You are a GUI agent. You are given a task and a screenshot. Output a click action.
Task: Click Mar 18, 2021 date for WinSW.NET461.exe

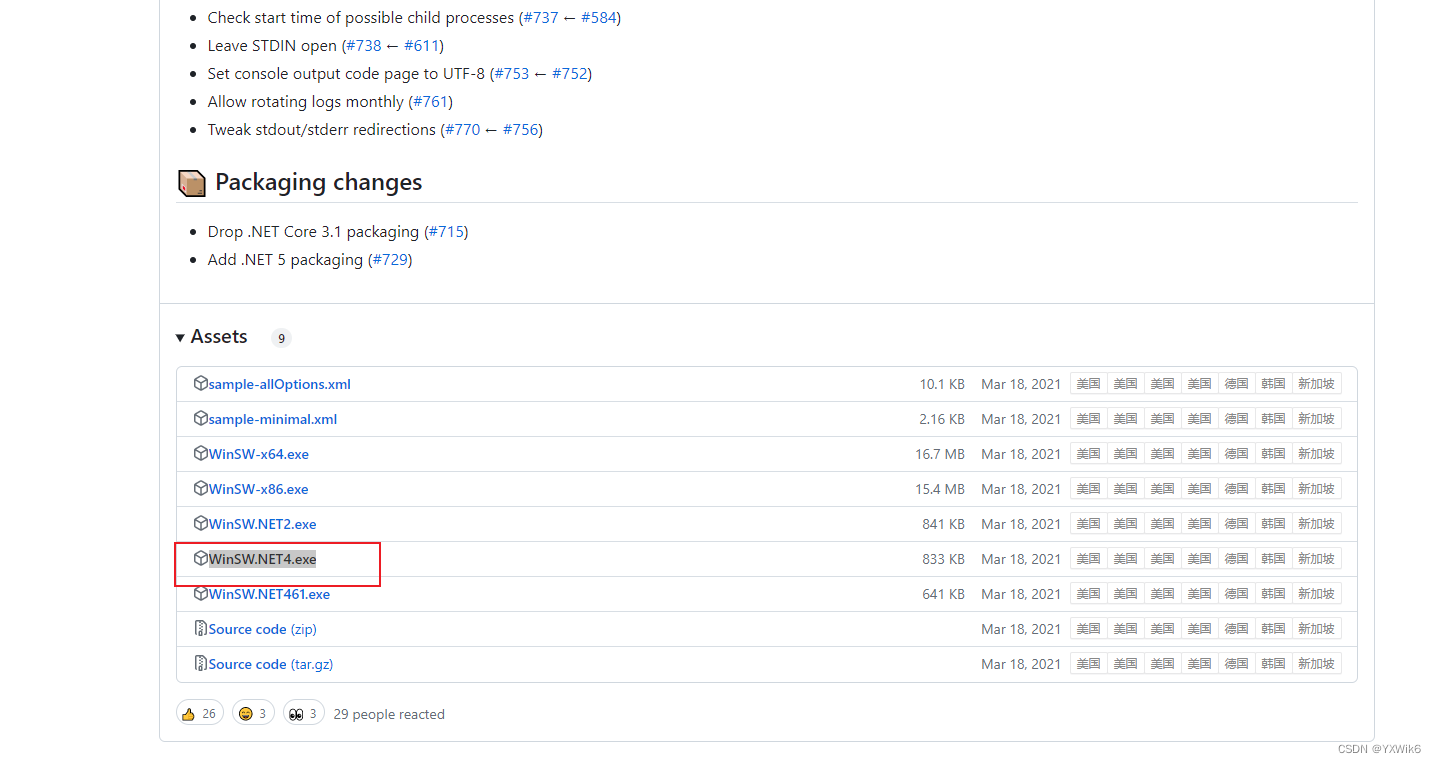(1021, 594)
